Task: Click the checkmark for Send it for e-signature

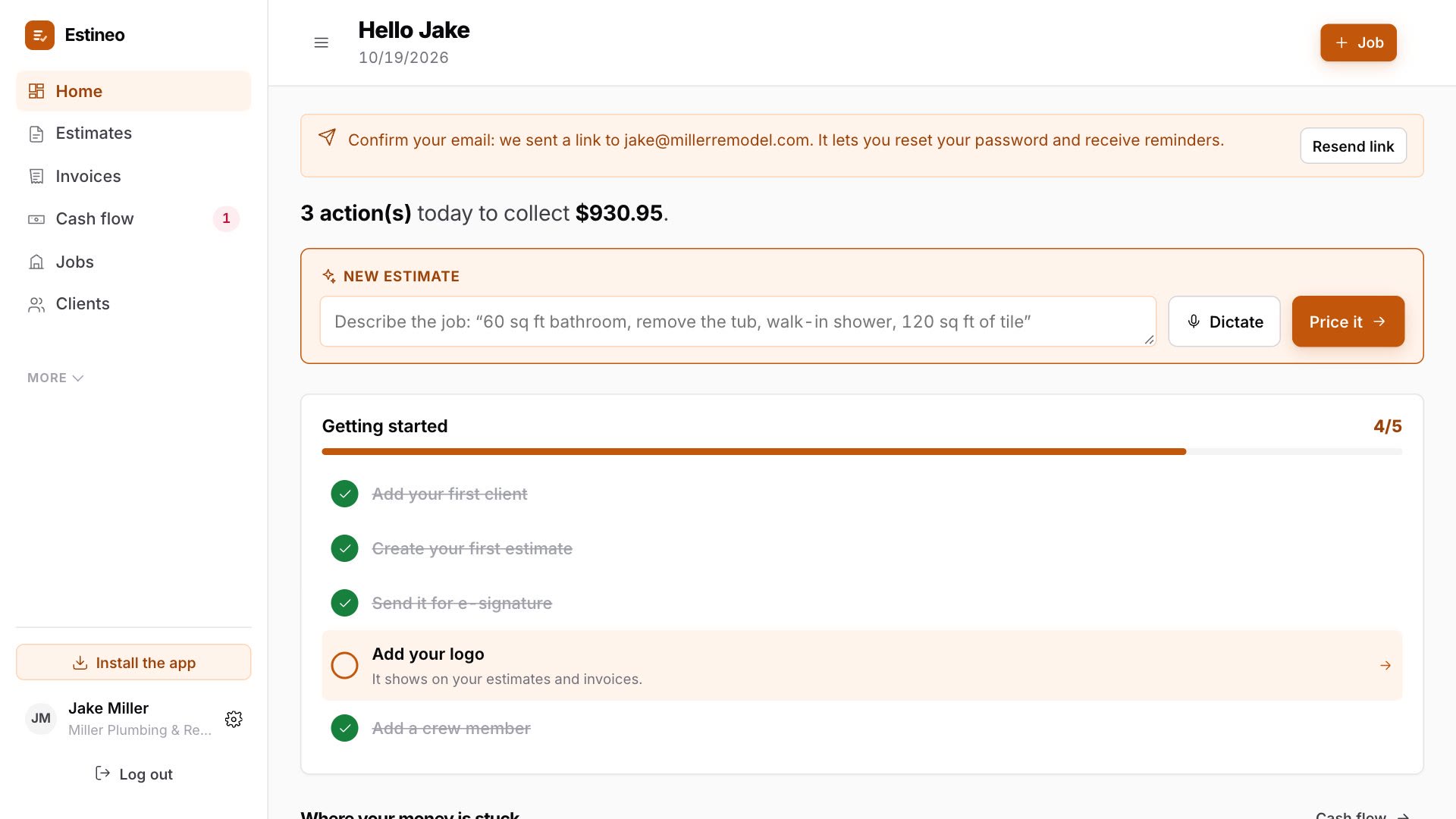Action: pos(344,603)
